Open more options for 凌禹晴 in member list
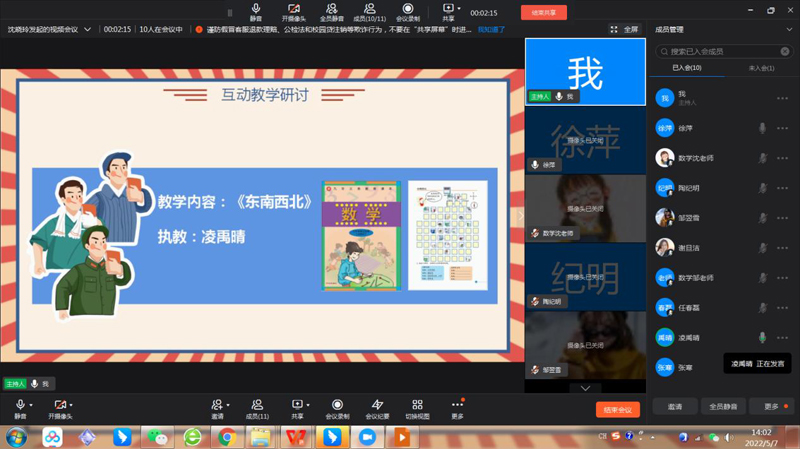Image resolution: width=800 pixels, height=449 pixels. [x=782, y=337]
